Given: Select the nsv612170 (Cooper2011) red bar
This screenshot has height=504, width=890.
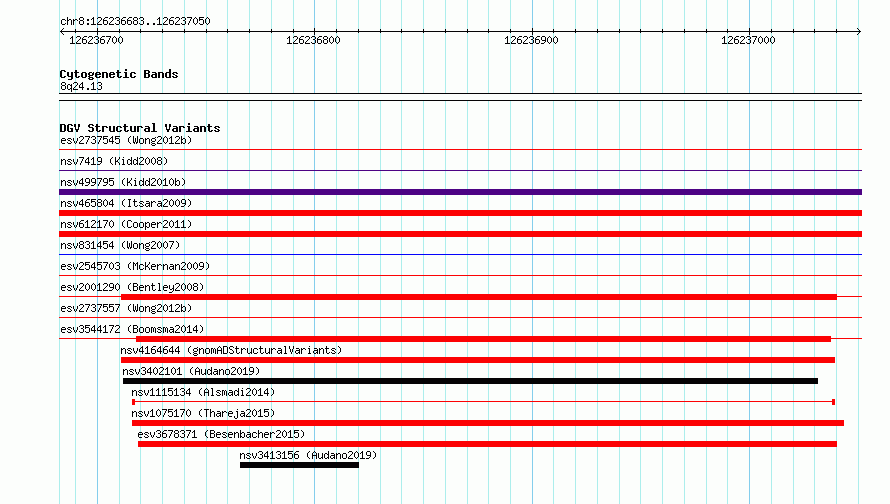Looking at the screenshot, I should [x=460, y=234].
